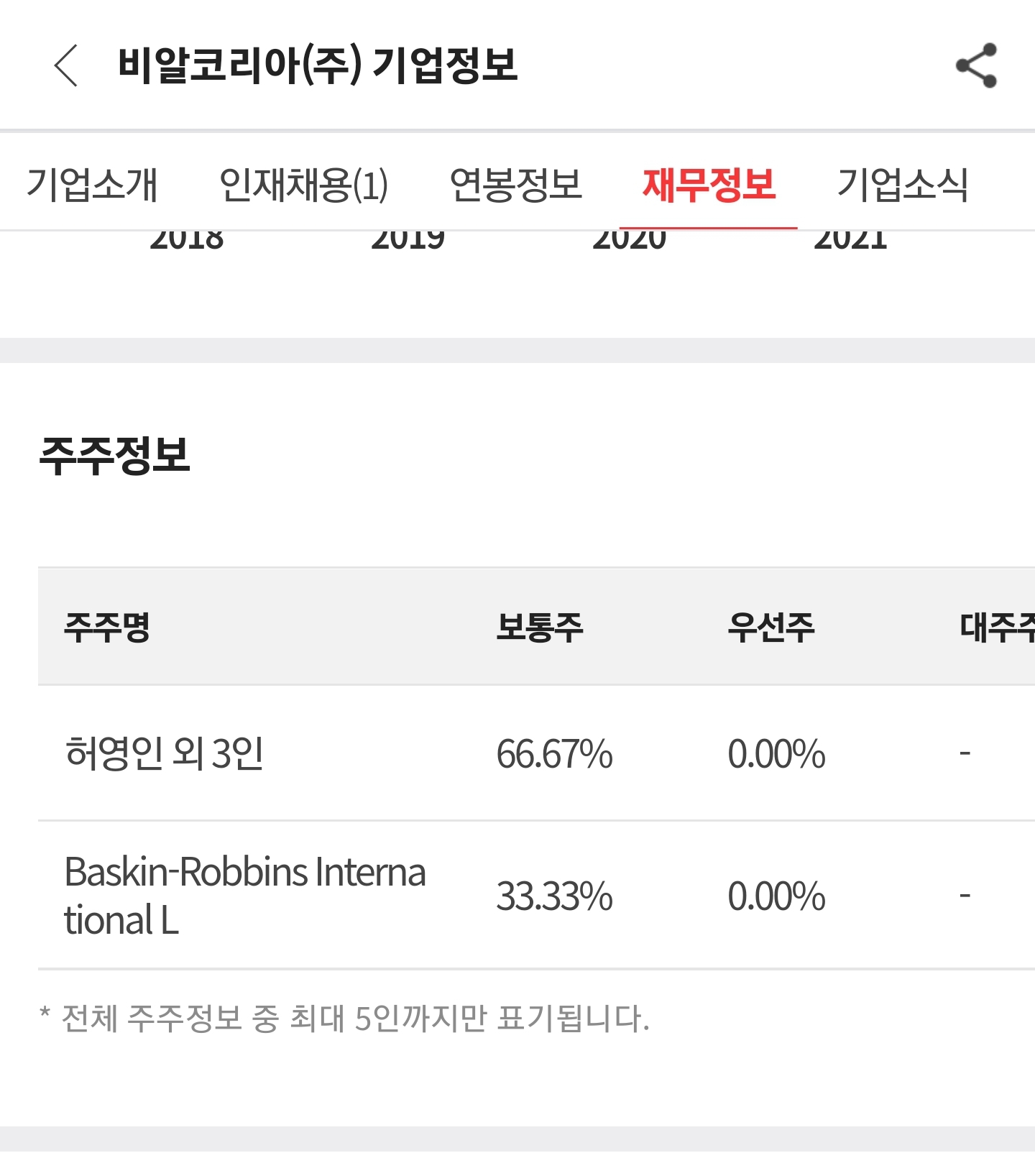
Task: Select the Baskin-Robbins International shareholder row
Action: [536, 896]
